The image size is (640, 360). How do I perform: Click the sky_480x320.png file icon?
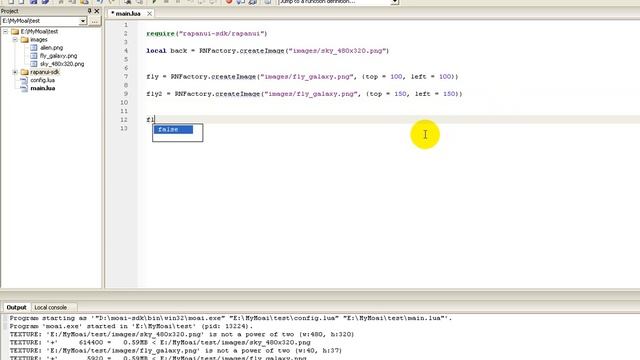click(x=34, y=64)
